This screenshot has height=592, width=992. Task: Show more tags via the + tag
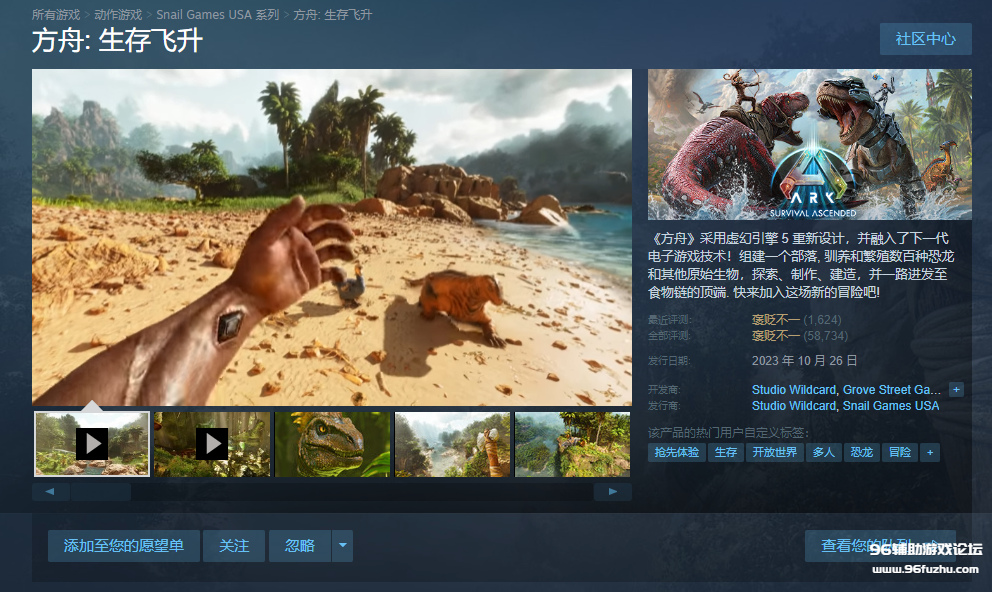click(929, 452)
